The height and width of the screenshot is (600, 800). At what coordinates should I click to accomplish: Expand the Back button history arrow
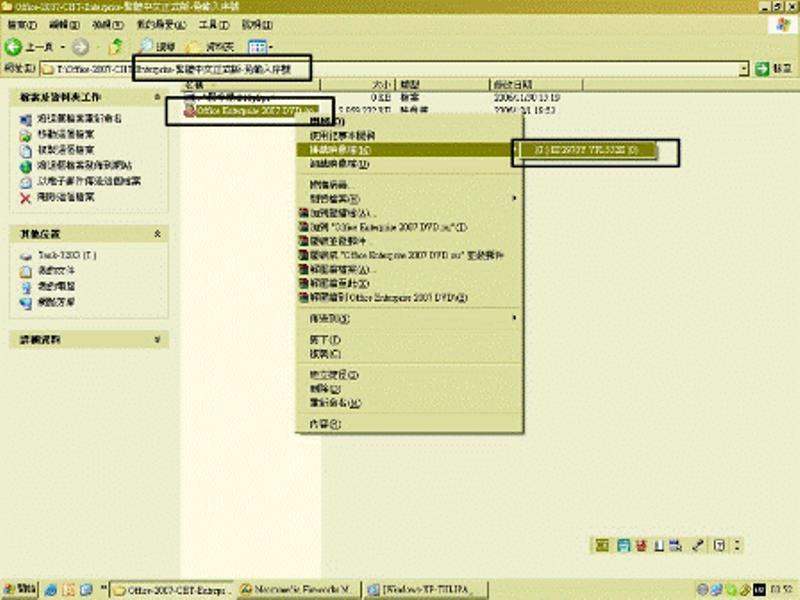(63, 47)
